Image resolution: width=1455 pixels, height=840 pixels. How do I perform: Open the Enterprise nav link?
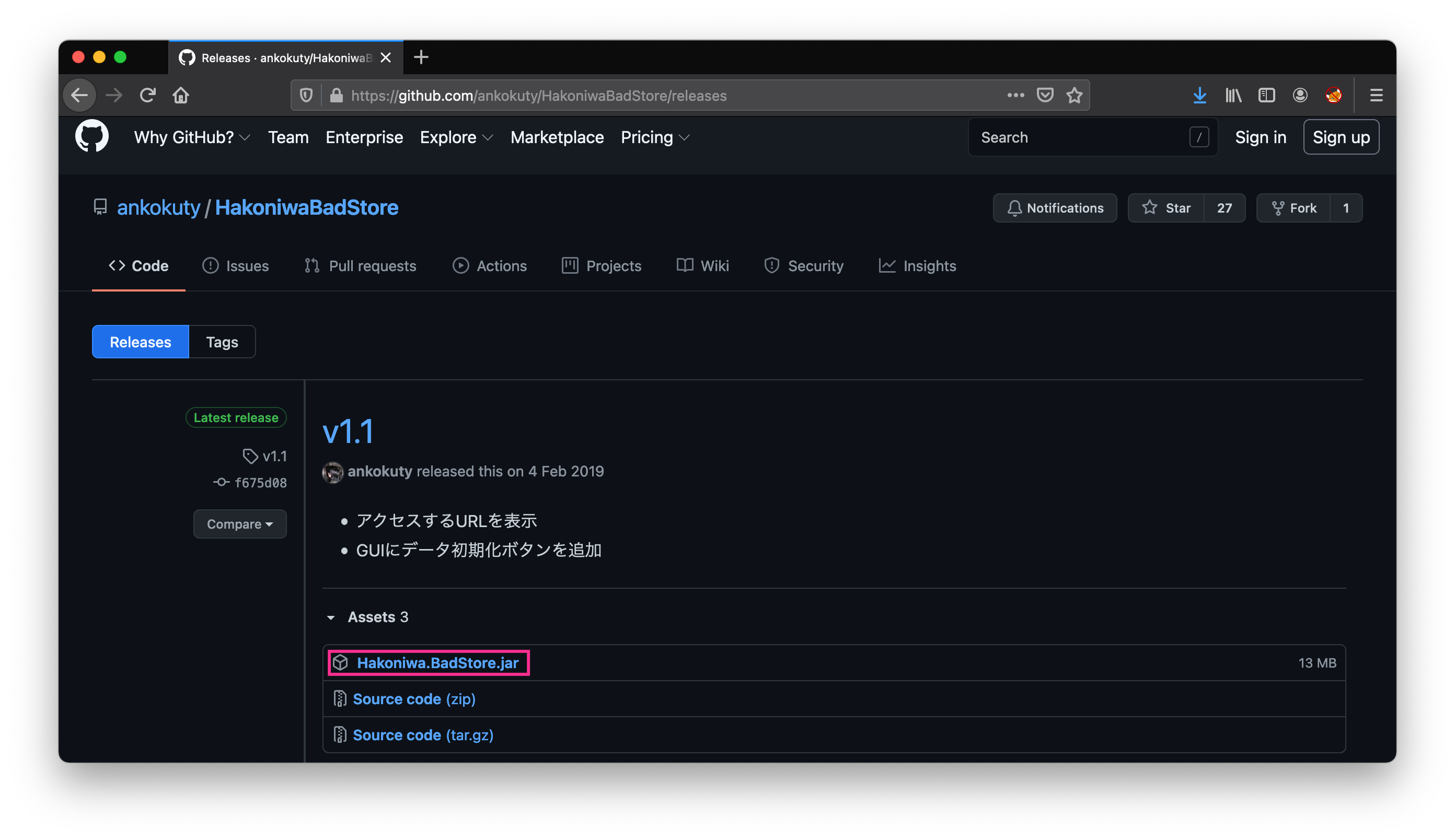pyautogui.click(x=364, y=137)
